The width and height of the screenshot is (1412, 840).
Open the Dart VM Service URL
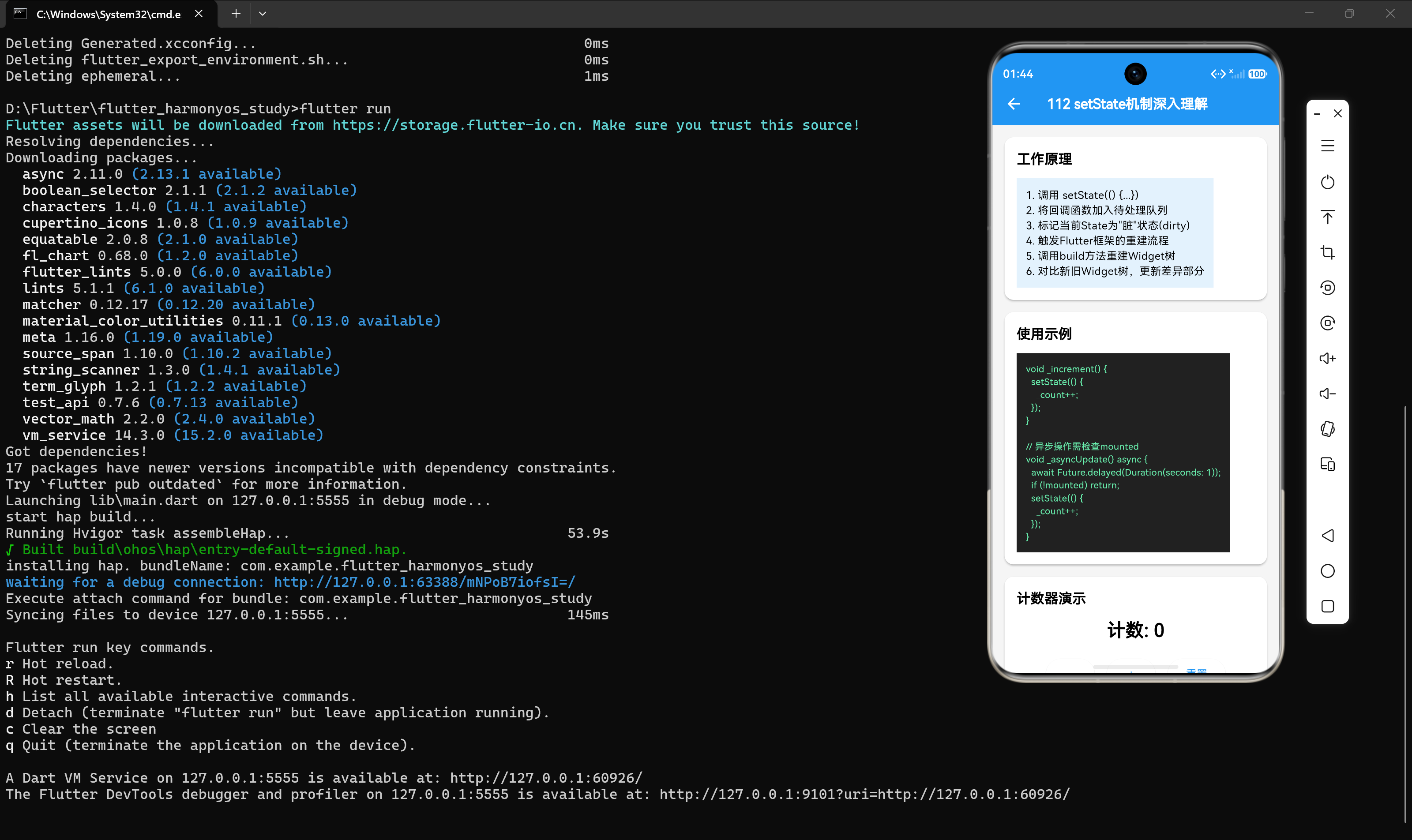[546, 778]
